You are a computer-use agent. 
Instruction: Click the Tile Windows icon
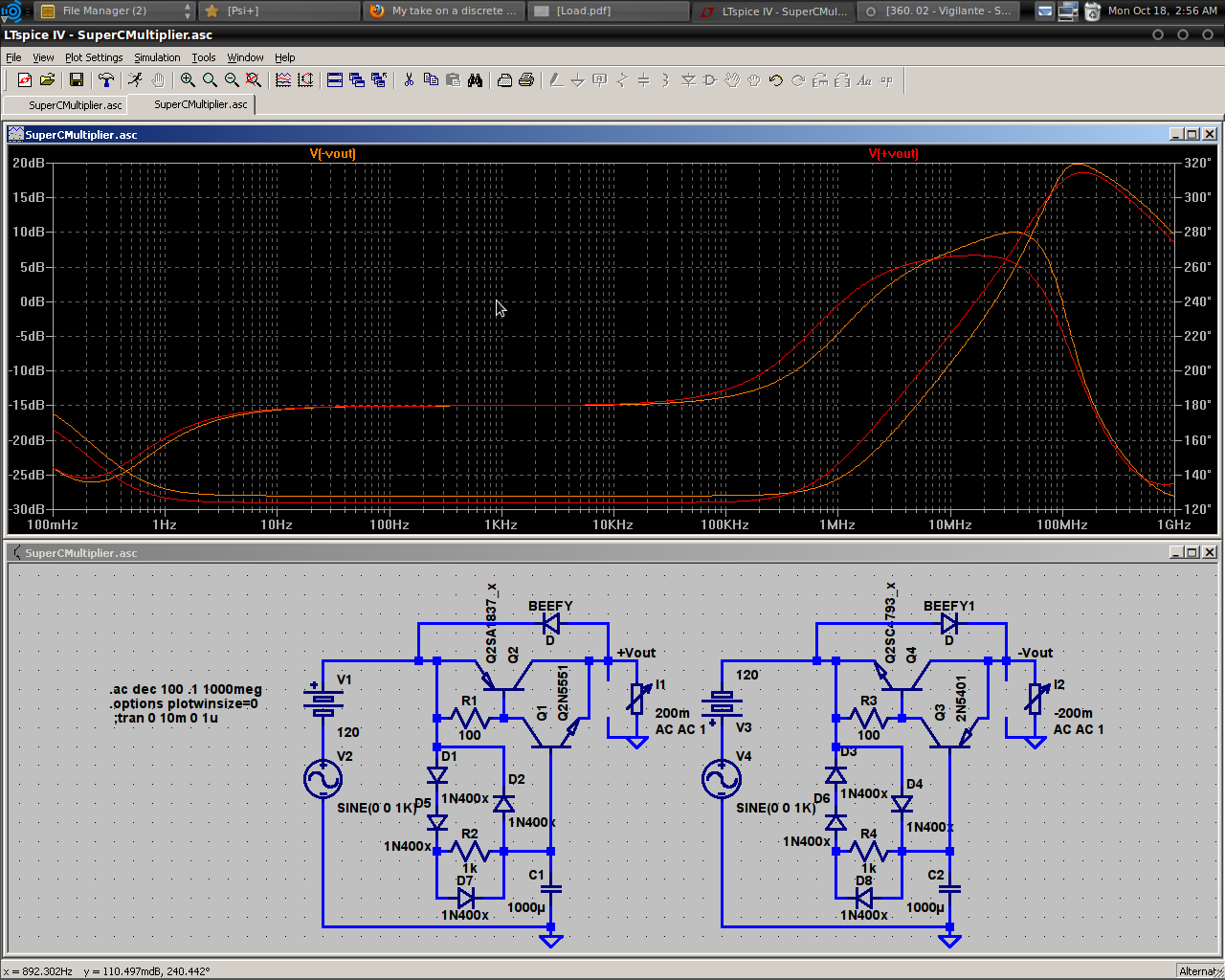tap(335, 80)
